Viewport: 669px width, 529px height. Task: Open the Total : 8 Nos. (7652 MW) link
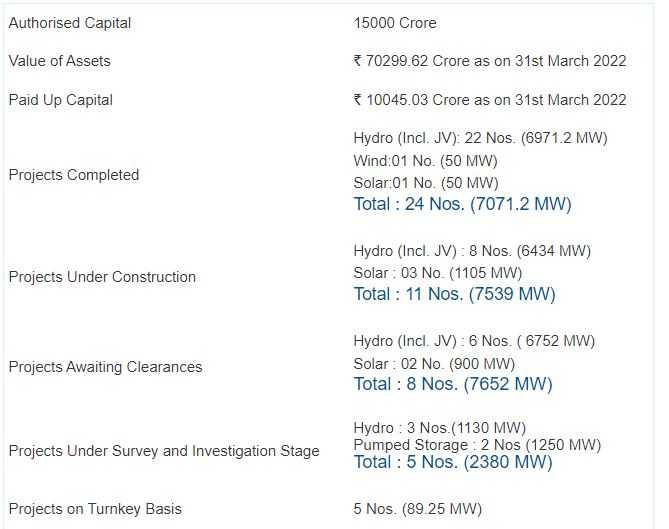tap(453, 384)
